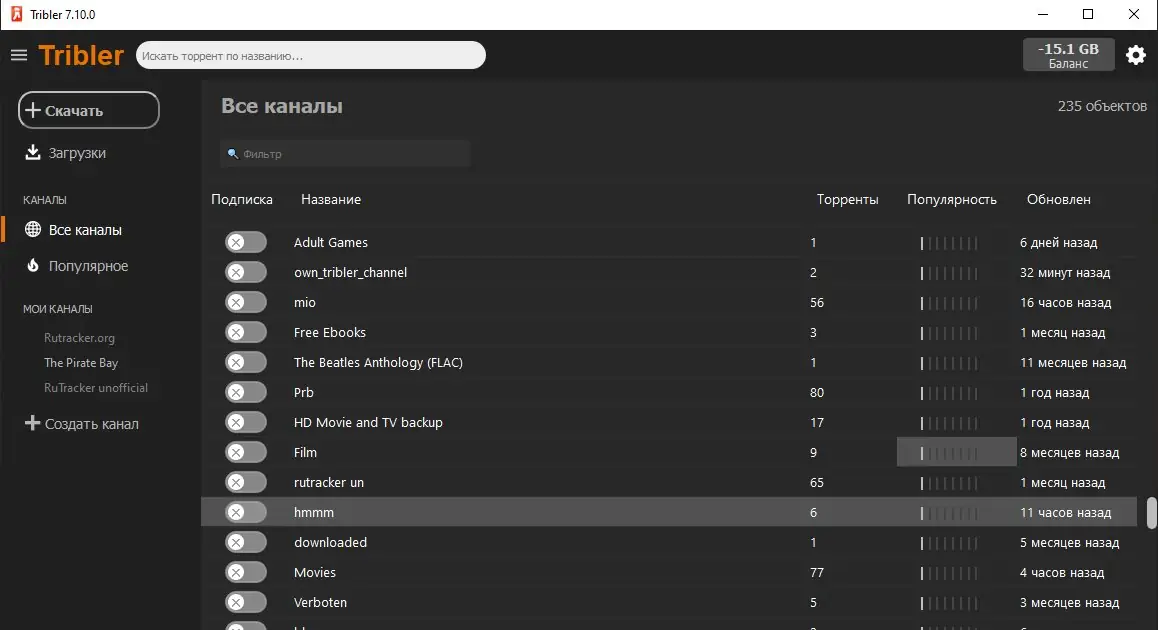Viewport: 1158px width, 630px height.
Task: Click torrent count 77 for Movies
Action: (x=816, y=572)
